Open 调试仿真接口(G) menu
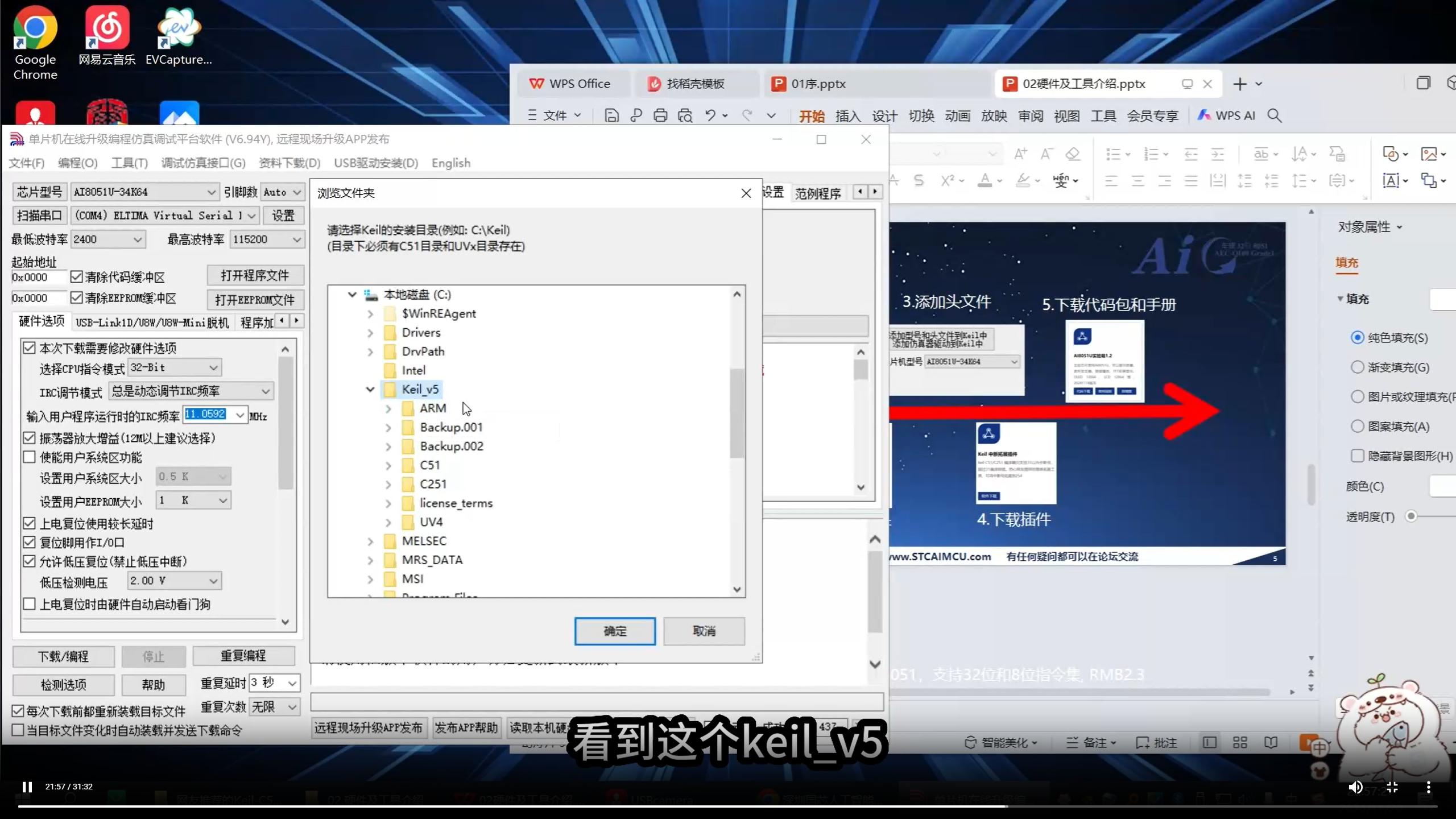Viewport: 1456px width, 819px height. pyautogui.click(x=203, y=163)
